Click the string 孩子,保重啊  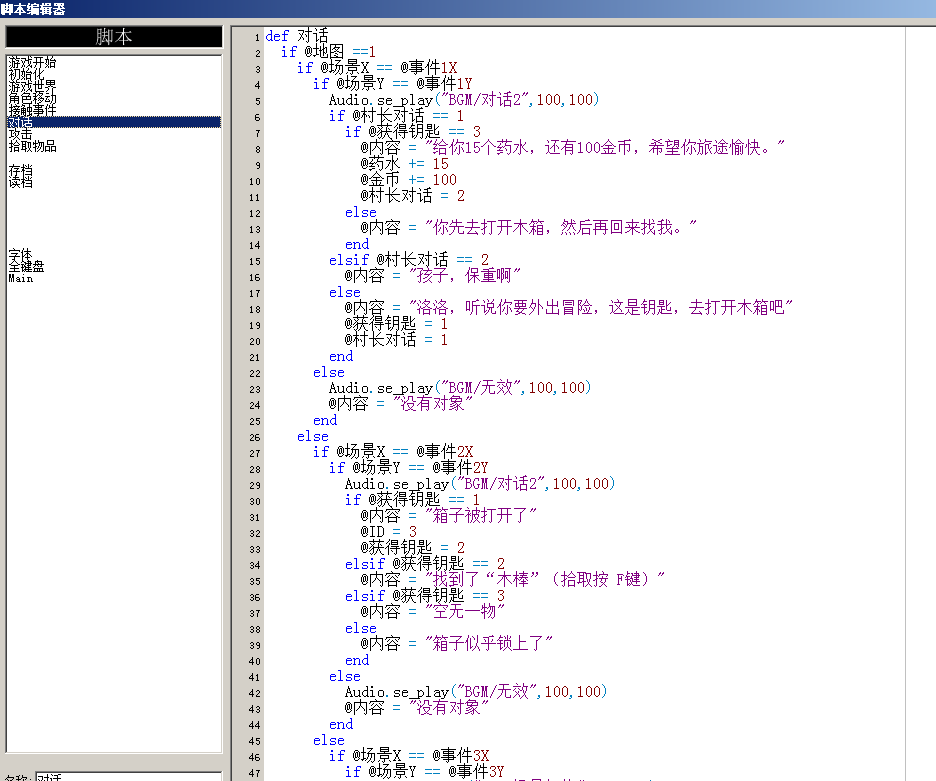(x=465, y=276)
